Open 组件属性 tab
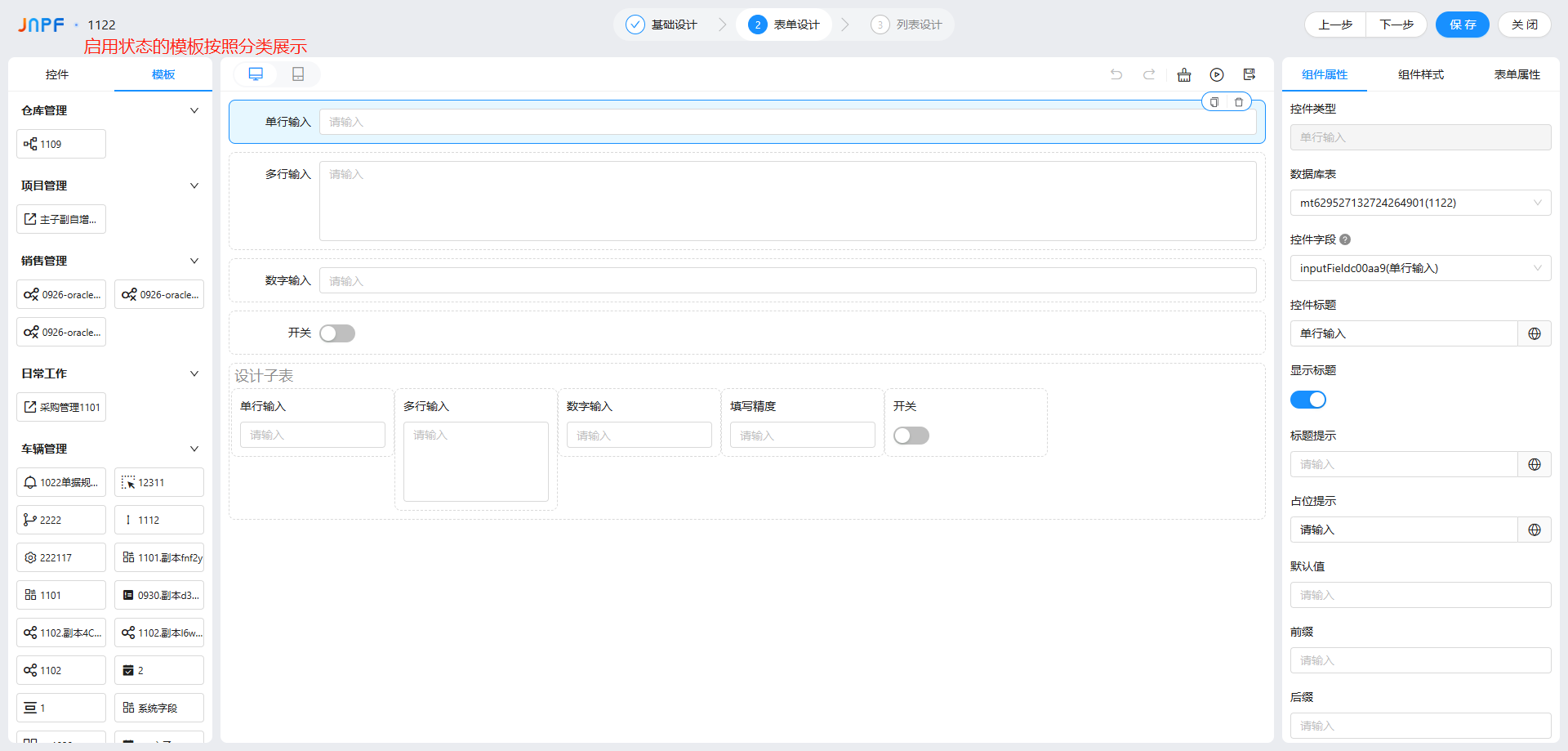 [x=1325, y=74]
